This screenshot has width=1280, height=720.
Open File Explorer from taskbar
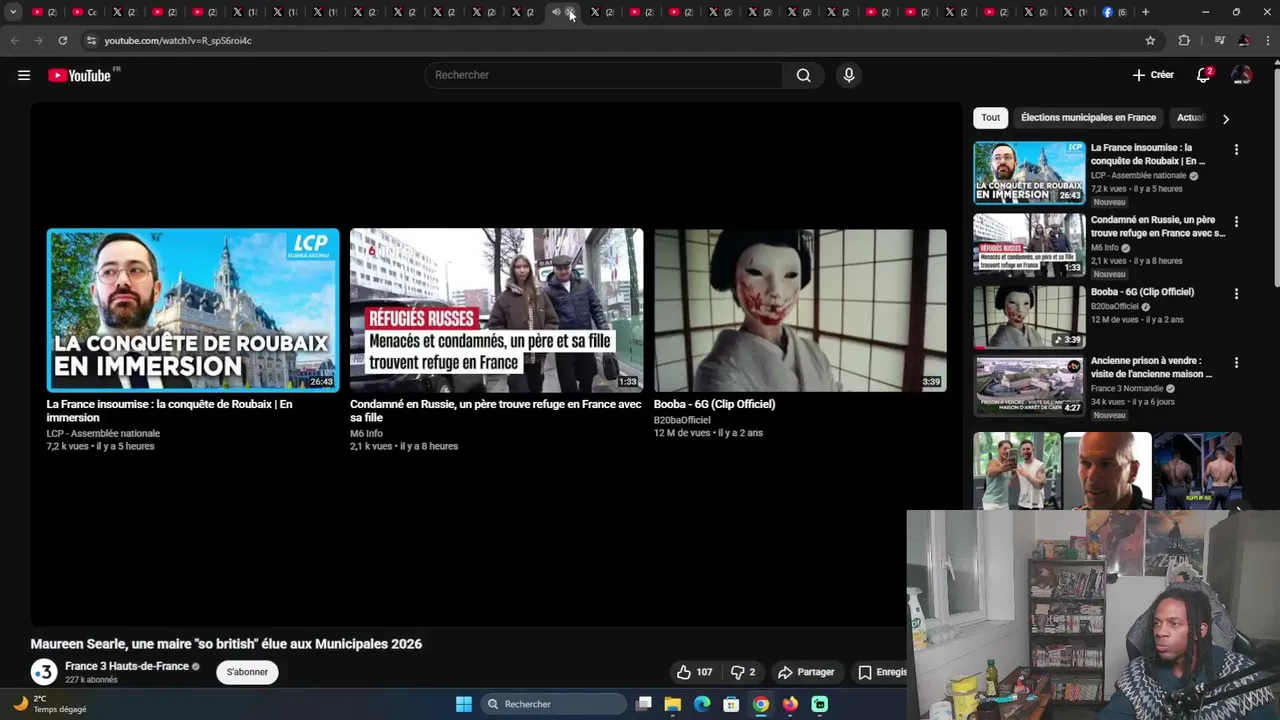(x=673, y=704)
